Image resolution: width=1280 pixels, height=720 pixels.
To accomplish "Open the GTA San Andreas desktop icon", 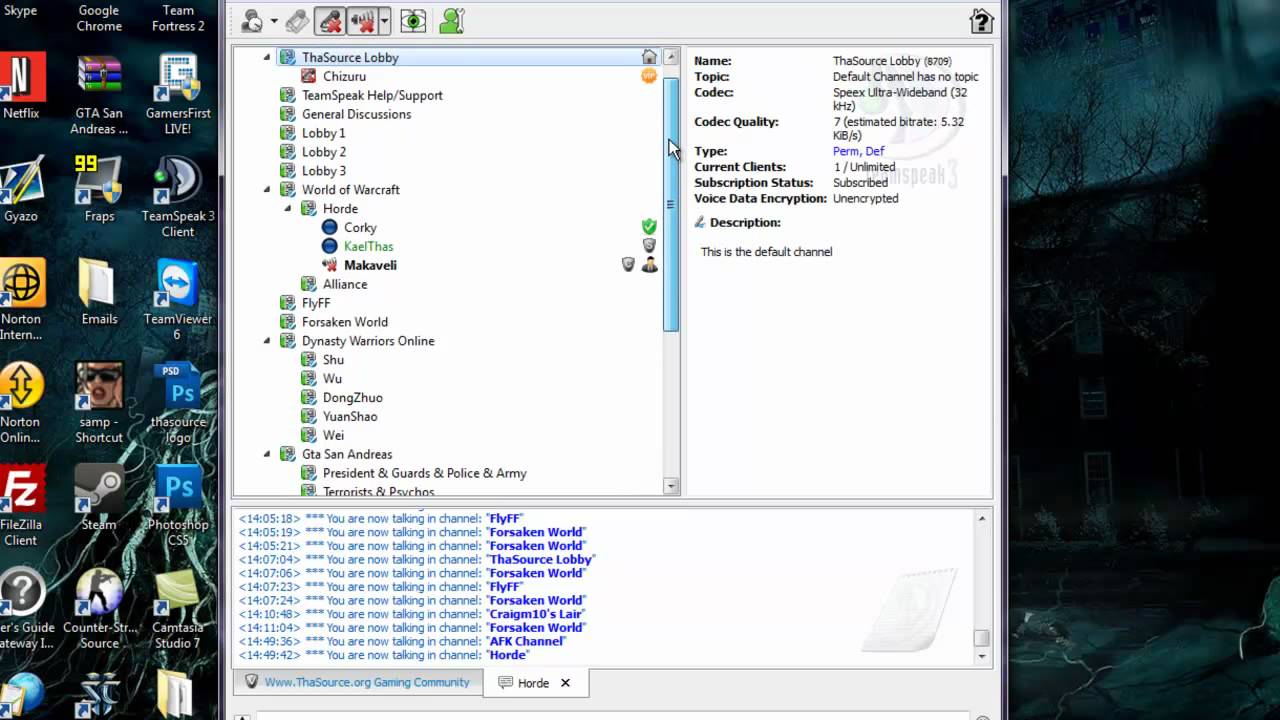I will click(99, 94).
